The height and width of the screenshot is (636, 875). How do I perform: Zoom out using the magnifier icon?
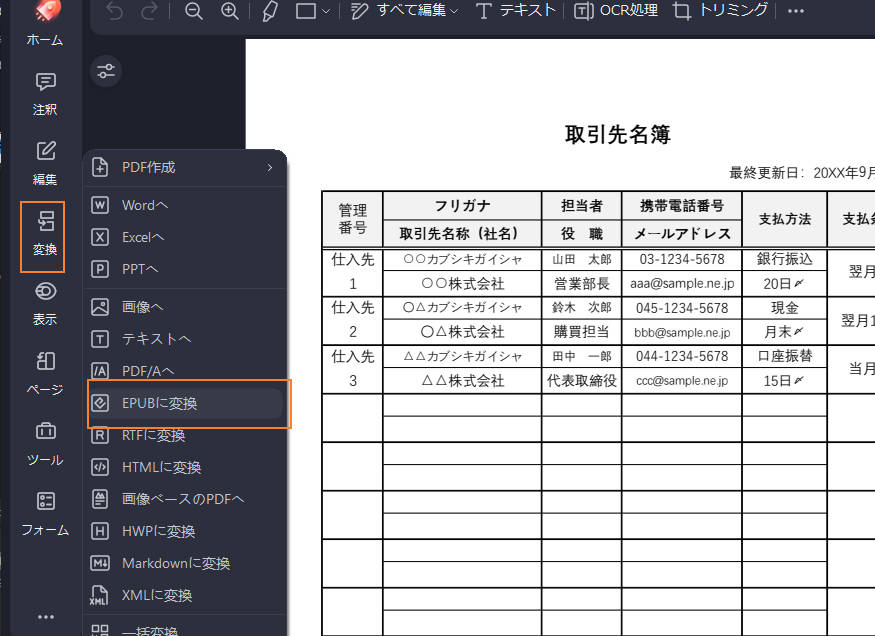(x=194, y=12)
